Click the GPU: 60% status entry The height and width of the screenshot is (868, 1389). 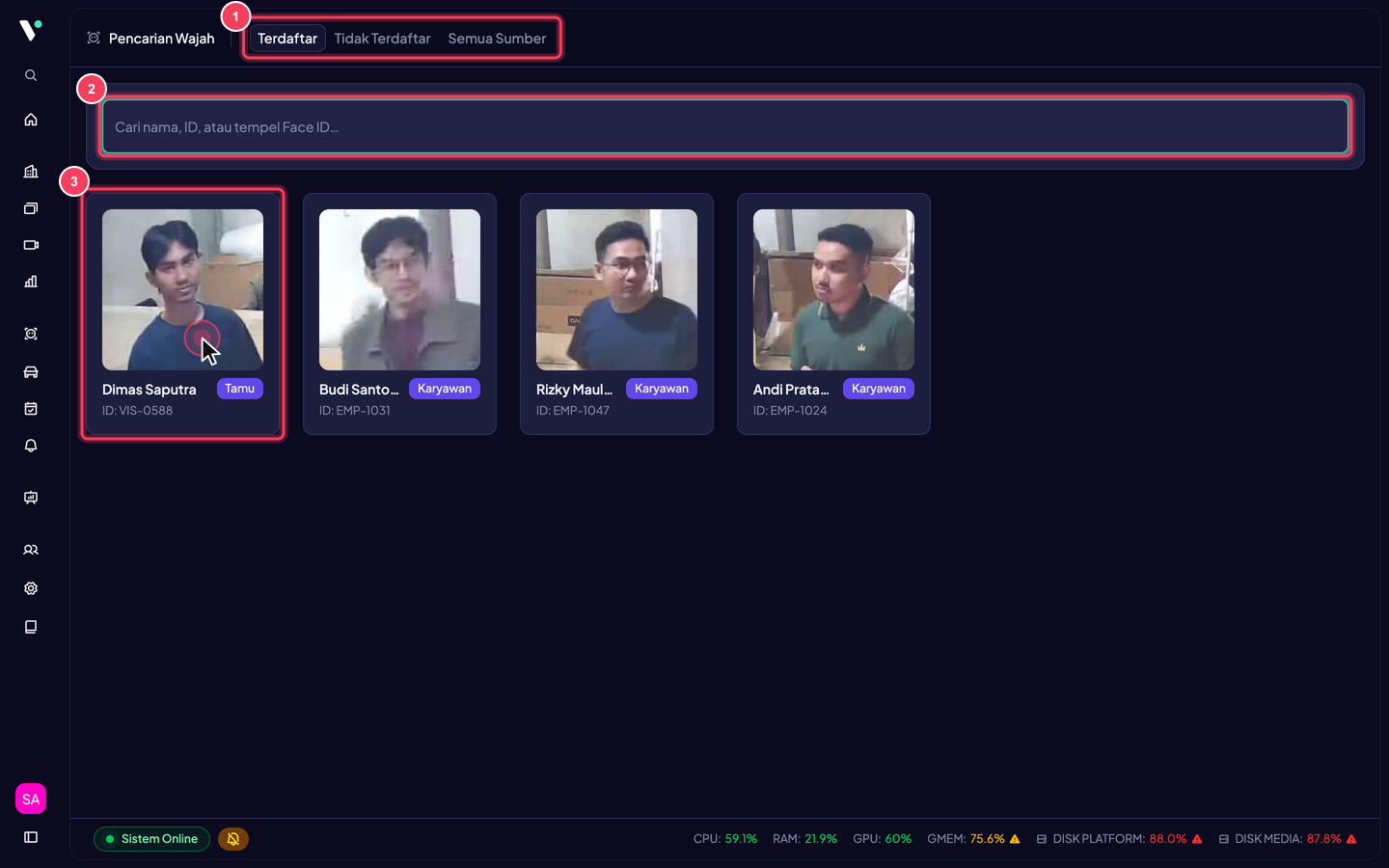[882, 839]
